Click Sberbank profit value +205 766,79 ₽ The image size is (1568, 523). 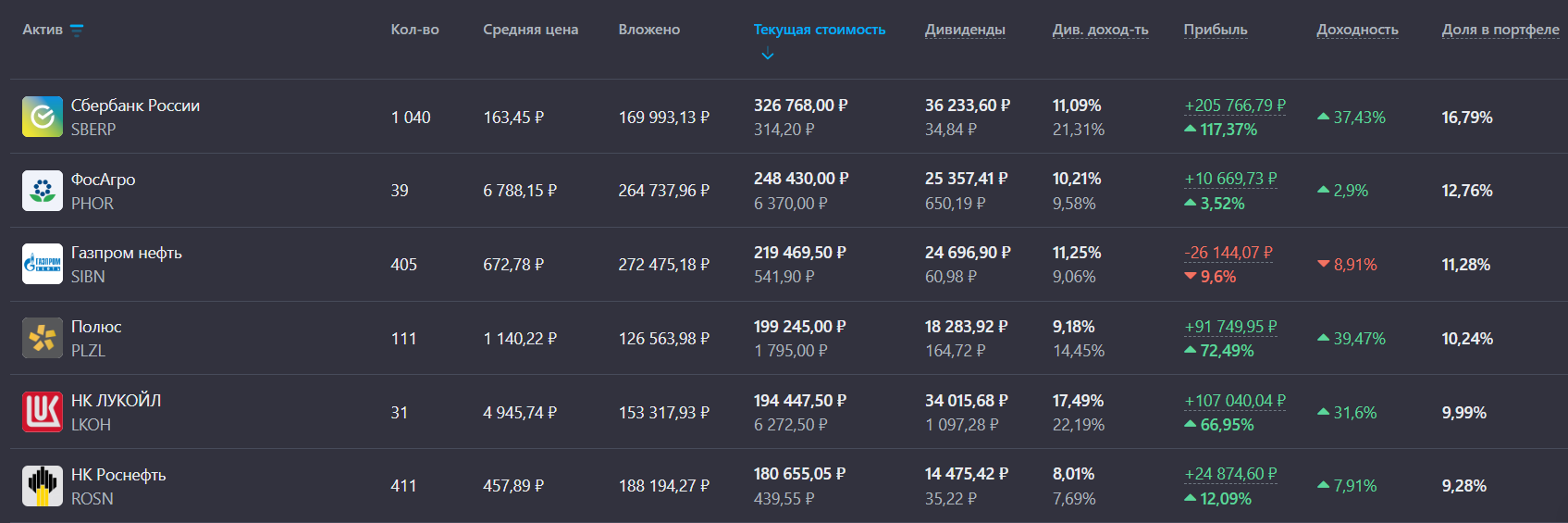pyautogui.click(x=1235, y=106)
